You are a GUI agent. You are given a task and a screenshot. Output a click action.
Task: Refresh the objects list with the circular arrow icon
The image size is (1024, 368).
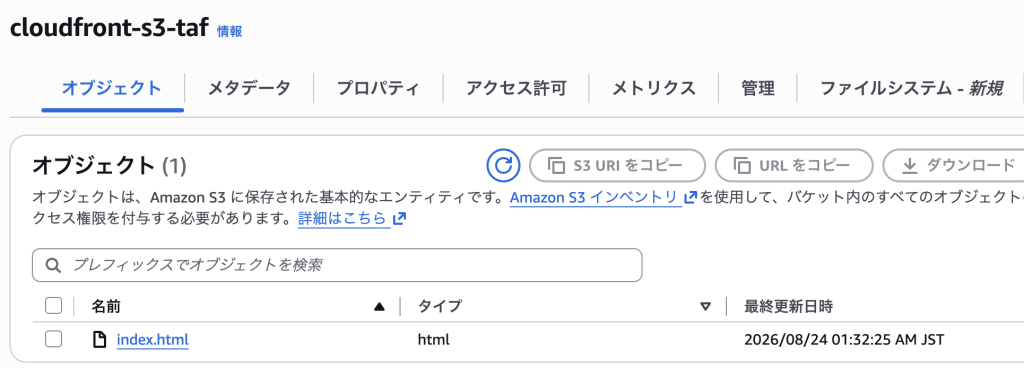pyautogui.click(x=503, y=165)
